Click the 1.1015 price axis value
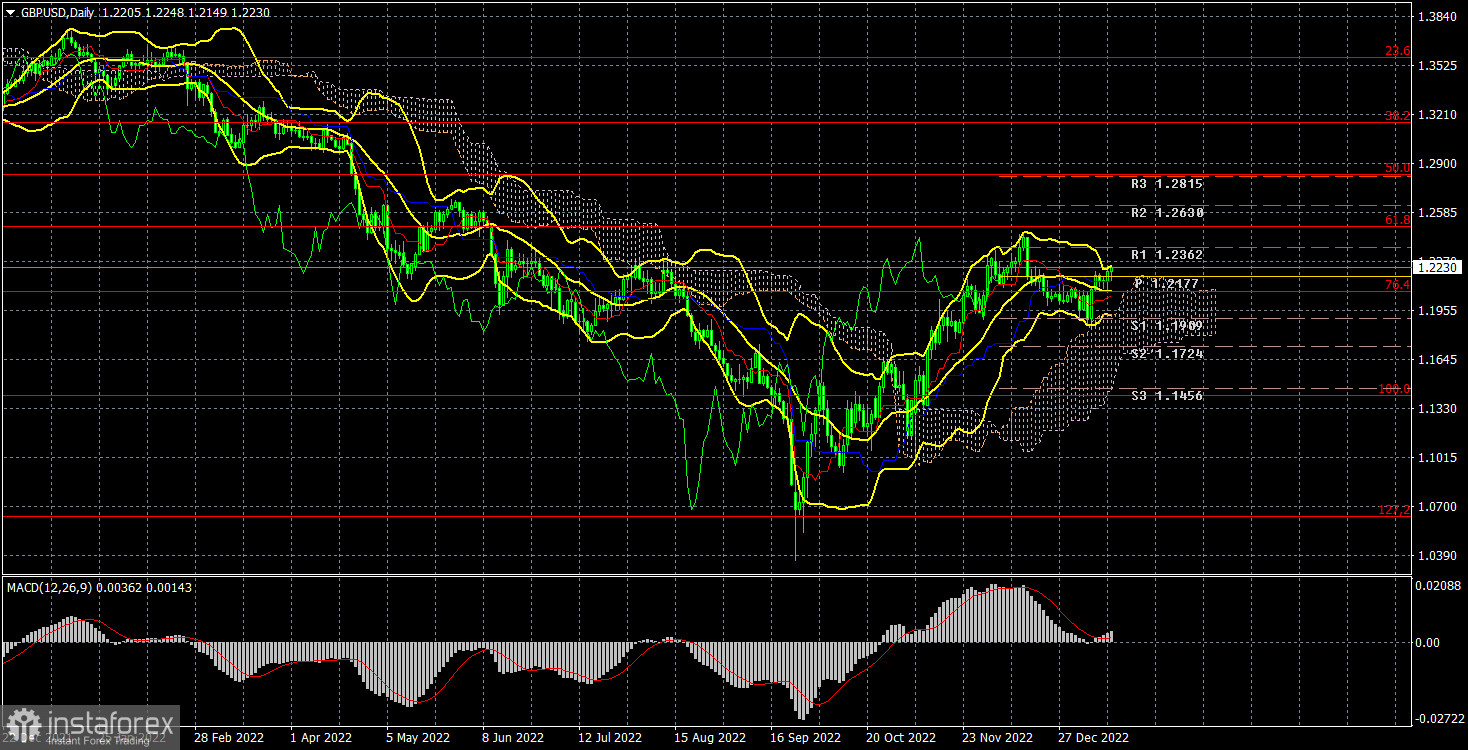1468x750 pixels. [1438, 458]
